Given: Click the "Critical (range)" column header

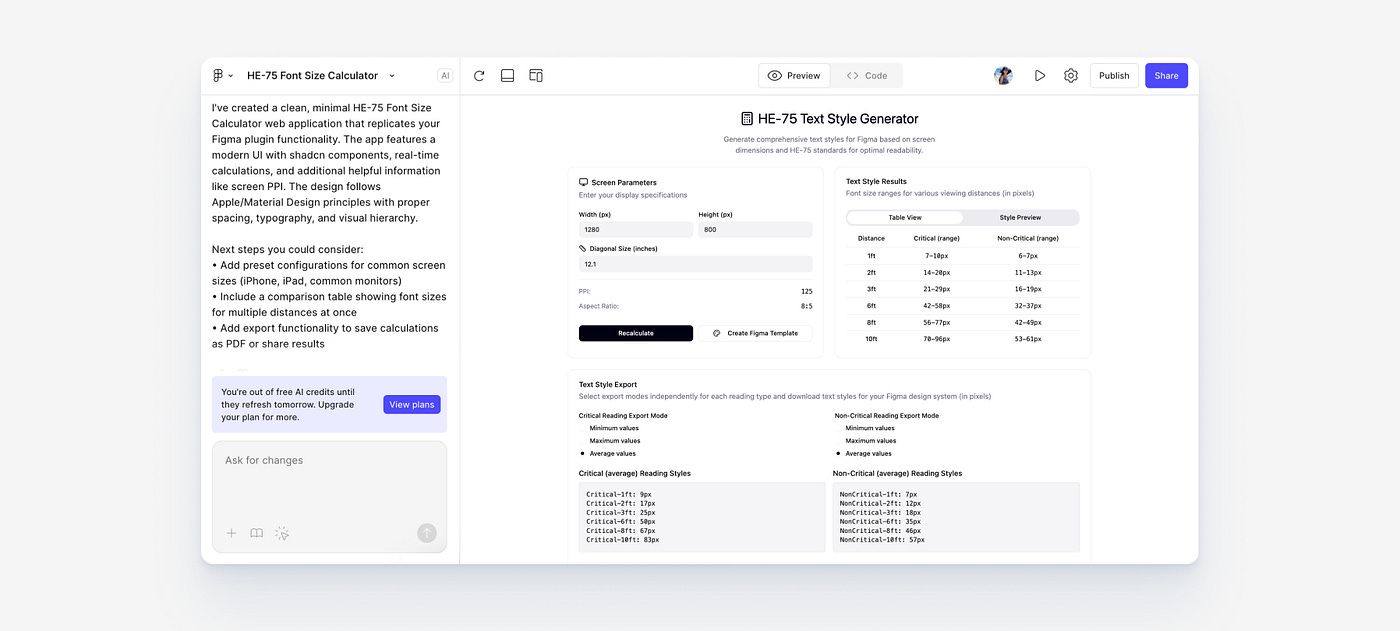Looking at the screenshot, I should click(x=937, y=239).
